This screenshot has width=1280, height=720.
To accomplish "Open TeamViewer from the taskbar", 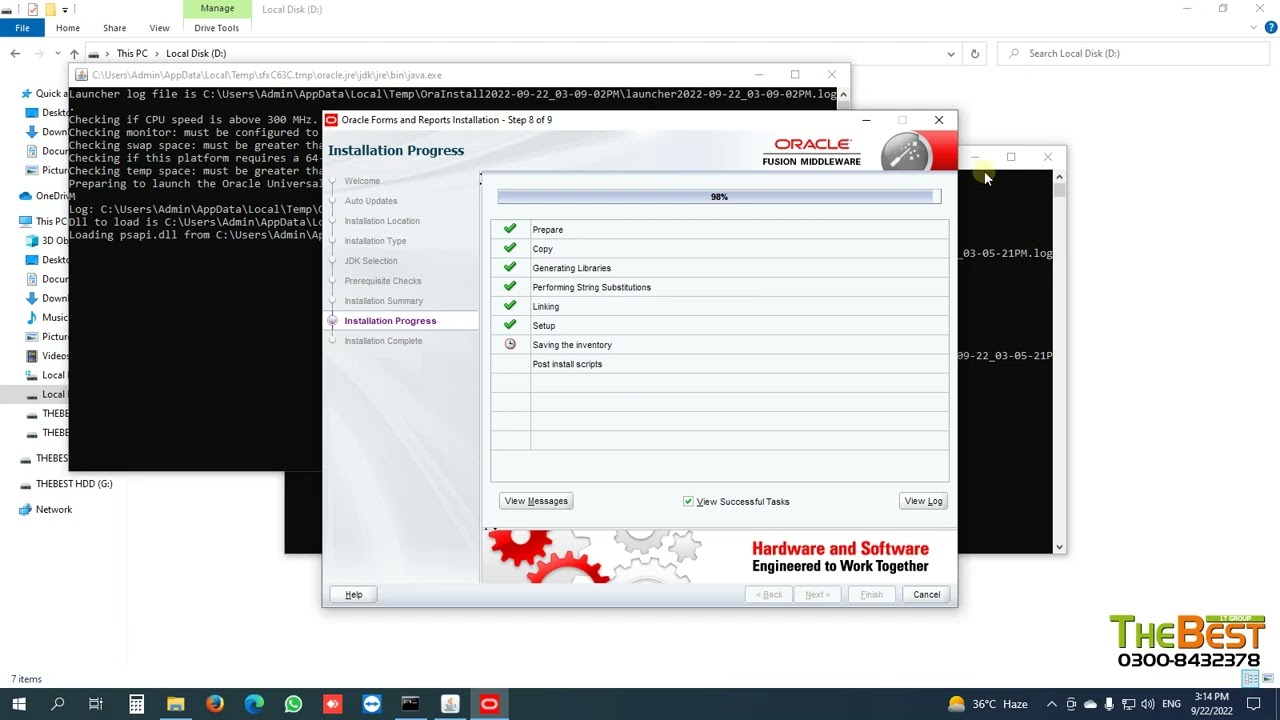I will 372,704.
